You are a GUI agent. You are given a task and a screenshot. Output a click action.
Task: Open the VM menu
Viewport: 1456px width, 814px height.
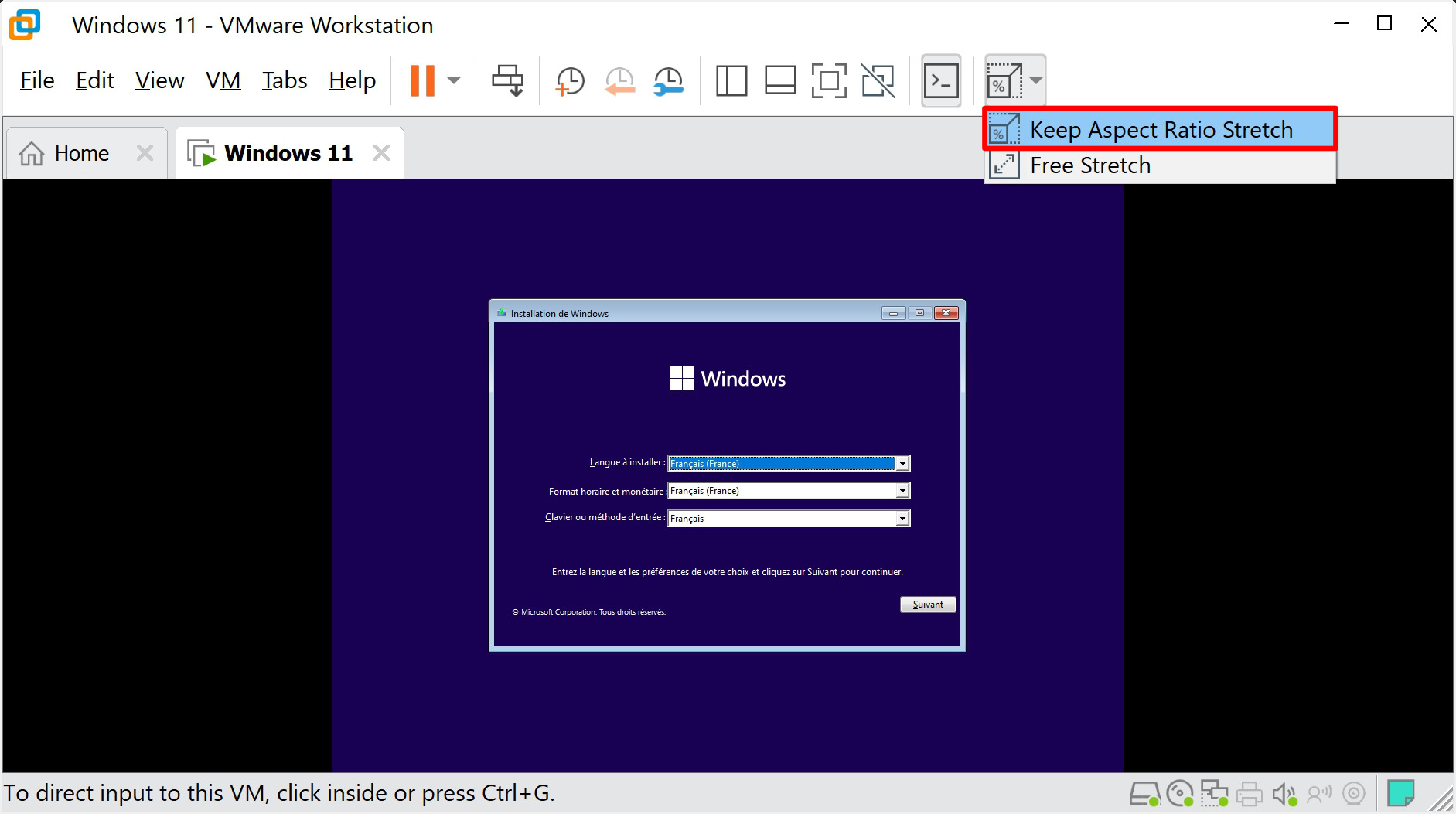click(x=223, y=80)
